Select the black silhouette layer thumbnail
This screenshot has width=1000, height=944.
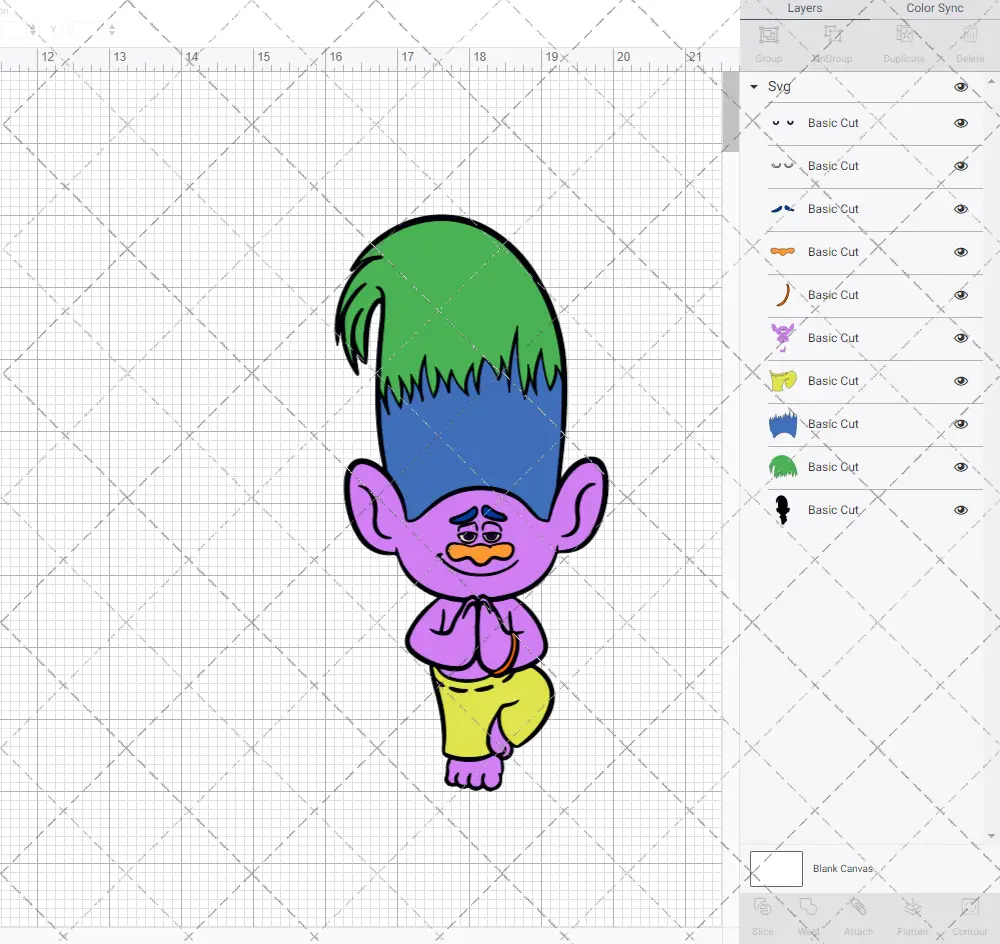783,510
